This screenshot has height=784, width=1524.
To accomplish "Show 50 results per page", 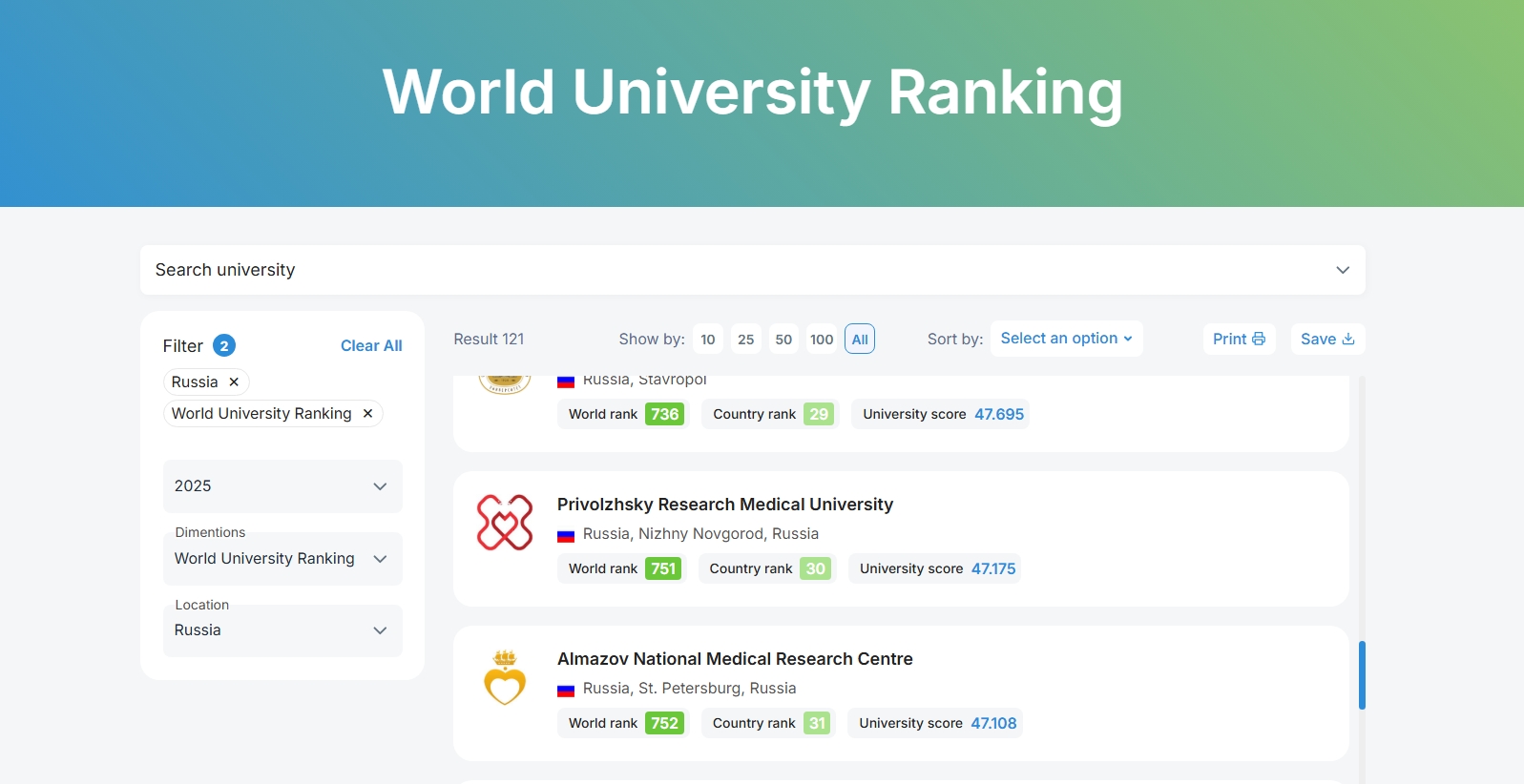I will (783, 339).
